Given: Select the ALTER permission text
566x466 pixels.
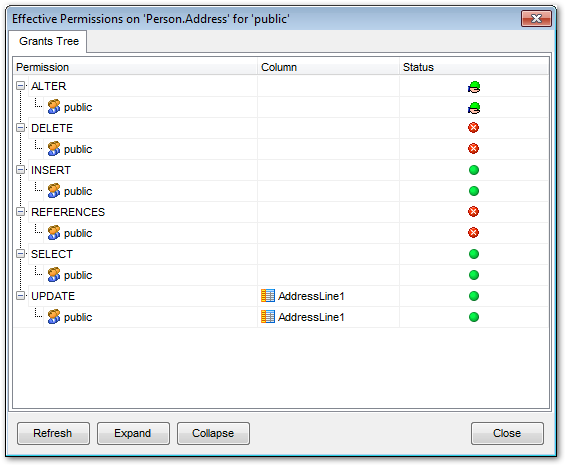Looking at the screenshot, I should (49, 86).
